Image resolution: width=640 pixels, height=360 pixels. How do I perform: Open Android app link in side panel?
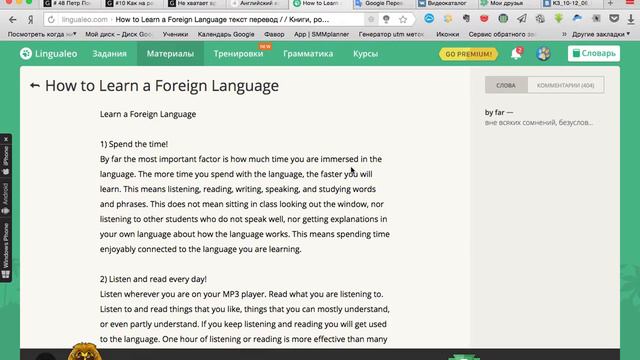click(6, 199)
